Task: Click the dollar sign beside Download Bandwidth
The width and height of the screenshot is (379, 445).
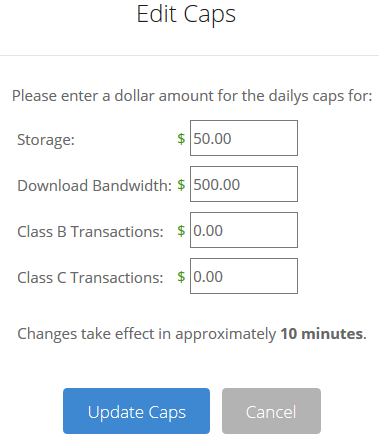Action: point(181,185)
